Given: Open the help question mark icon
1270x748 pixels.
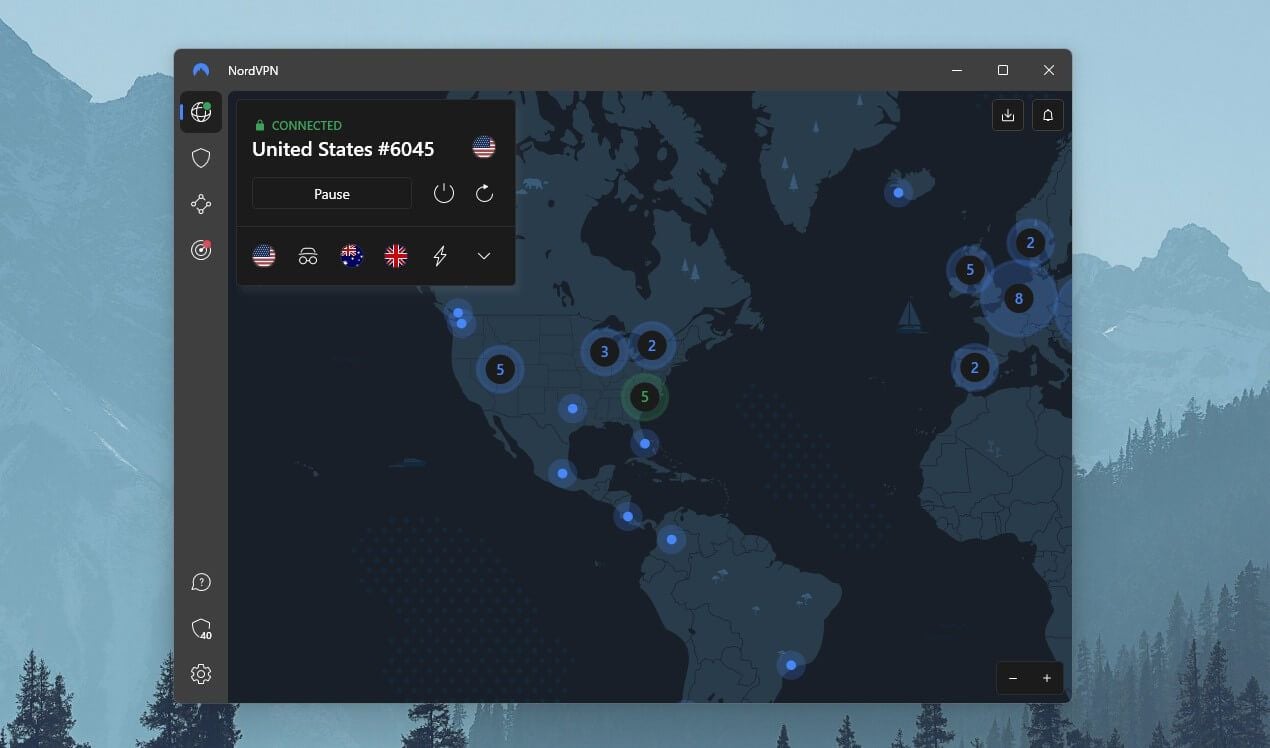Looking at the screenshot, I should (x=201, y=582).
